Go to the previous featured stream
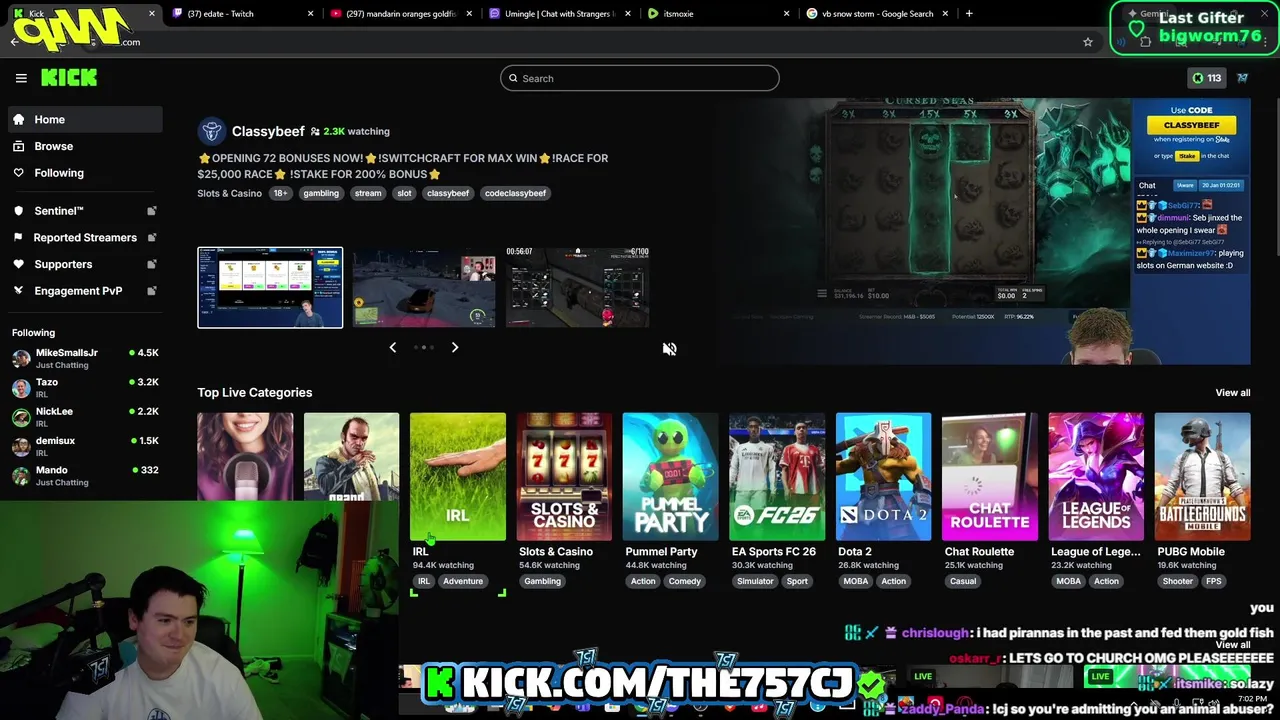 (x=392, y=347)
